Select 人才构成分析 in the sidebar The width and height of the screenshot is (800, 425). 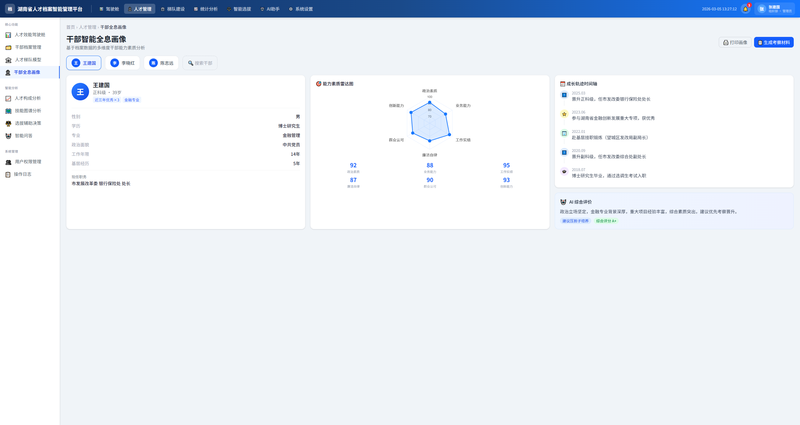[x=28, y=98]
